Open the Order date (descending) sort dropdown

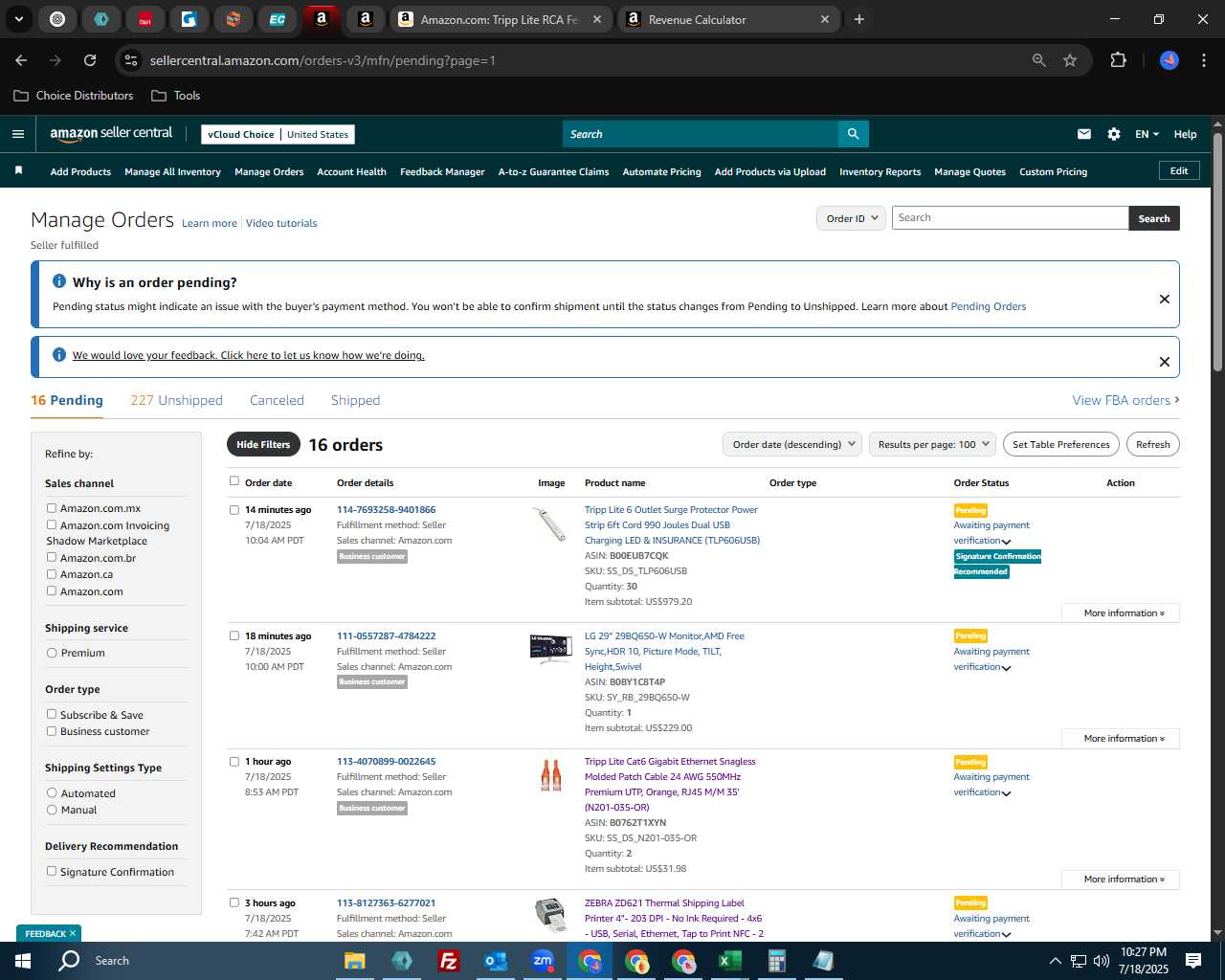(792, 444)
